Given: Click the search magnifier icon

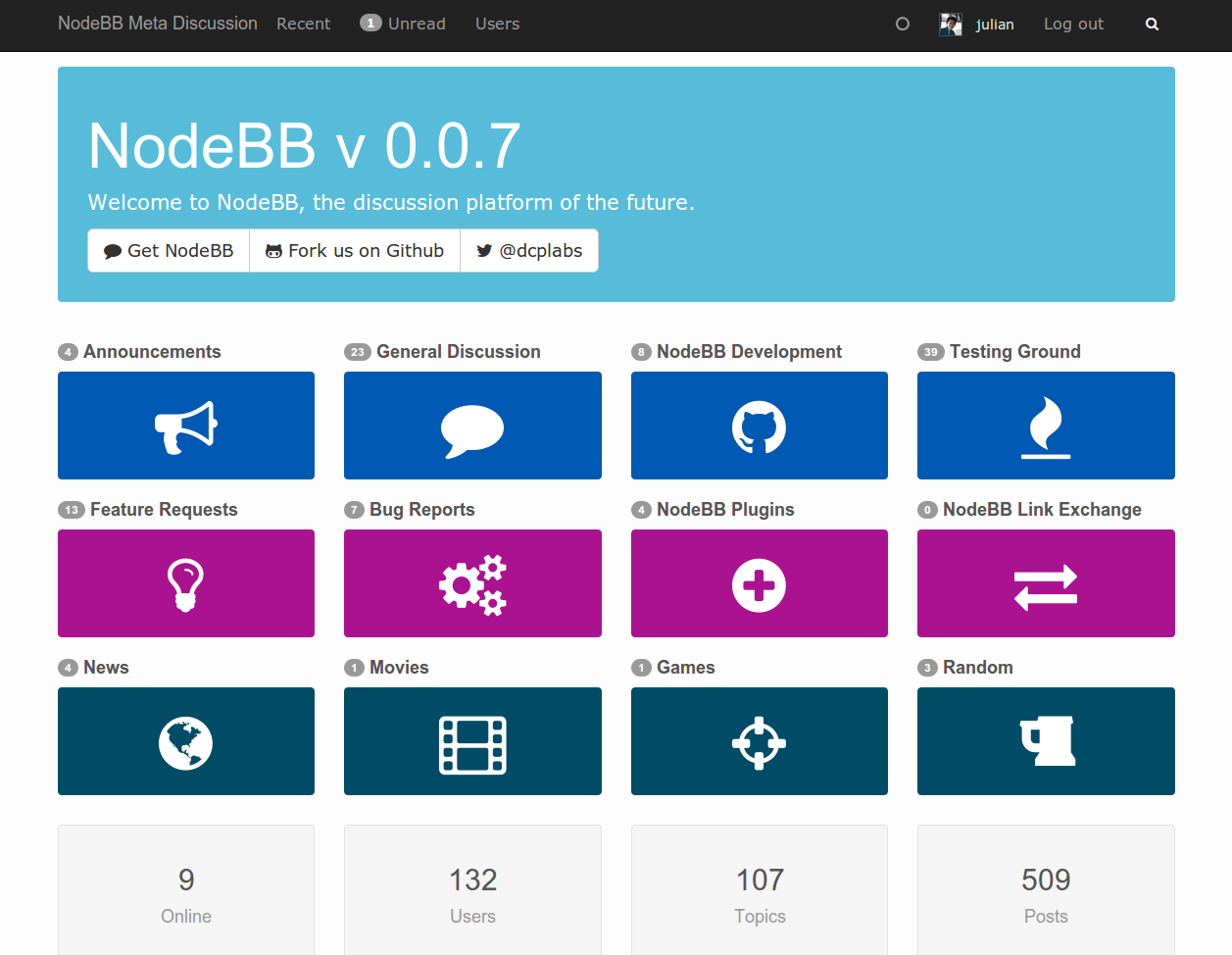Looking at the screenshot, I should coord(1152,25).
